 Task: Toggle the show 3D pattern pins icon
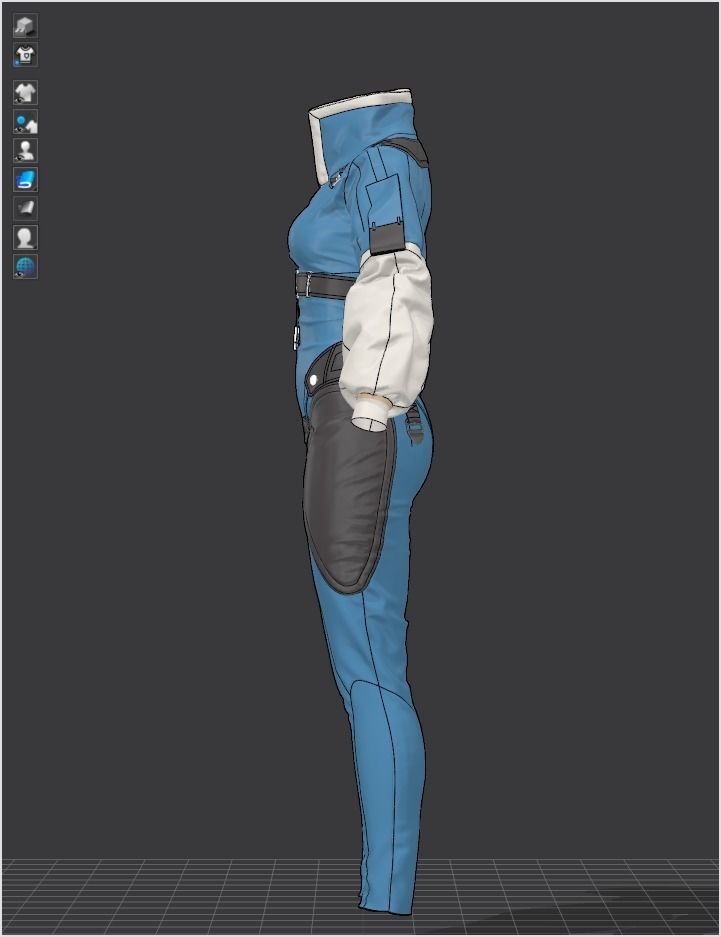[25, 122]
